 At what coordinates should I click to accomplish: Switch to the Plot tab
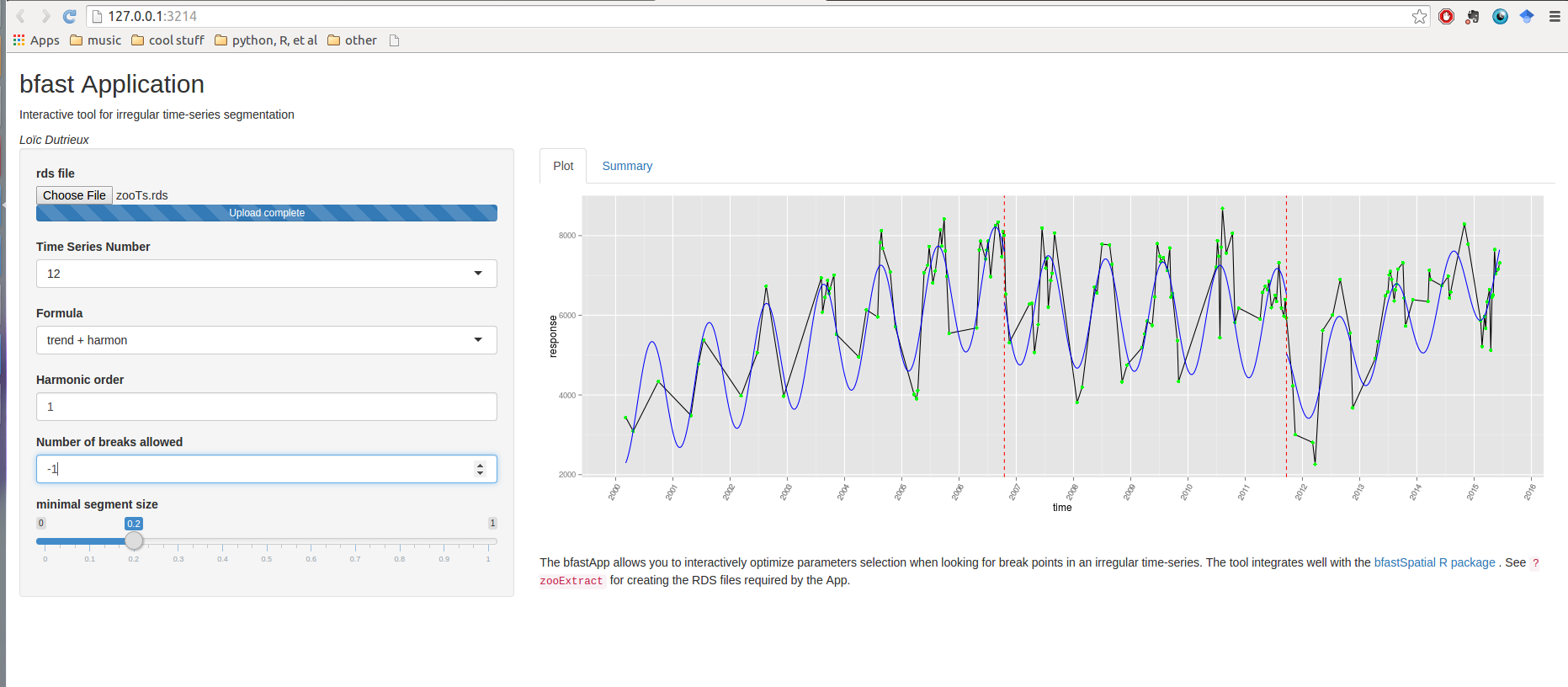pyautogui.click(x=563, y=166)
